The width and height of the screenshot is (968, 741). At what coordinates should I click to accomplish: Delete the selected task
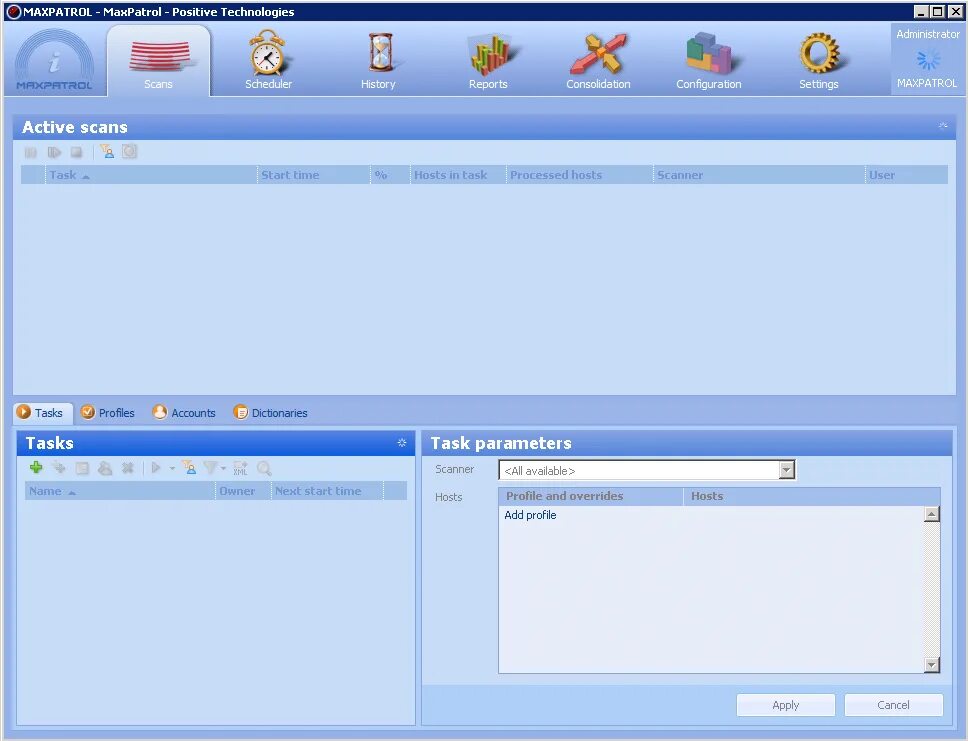tap(128, 469)
